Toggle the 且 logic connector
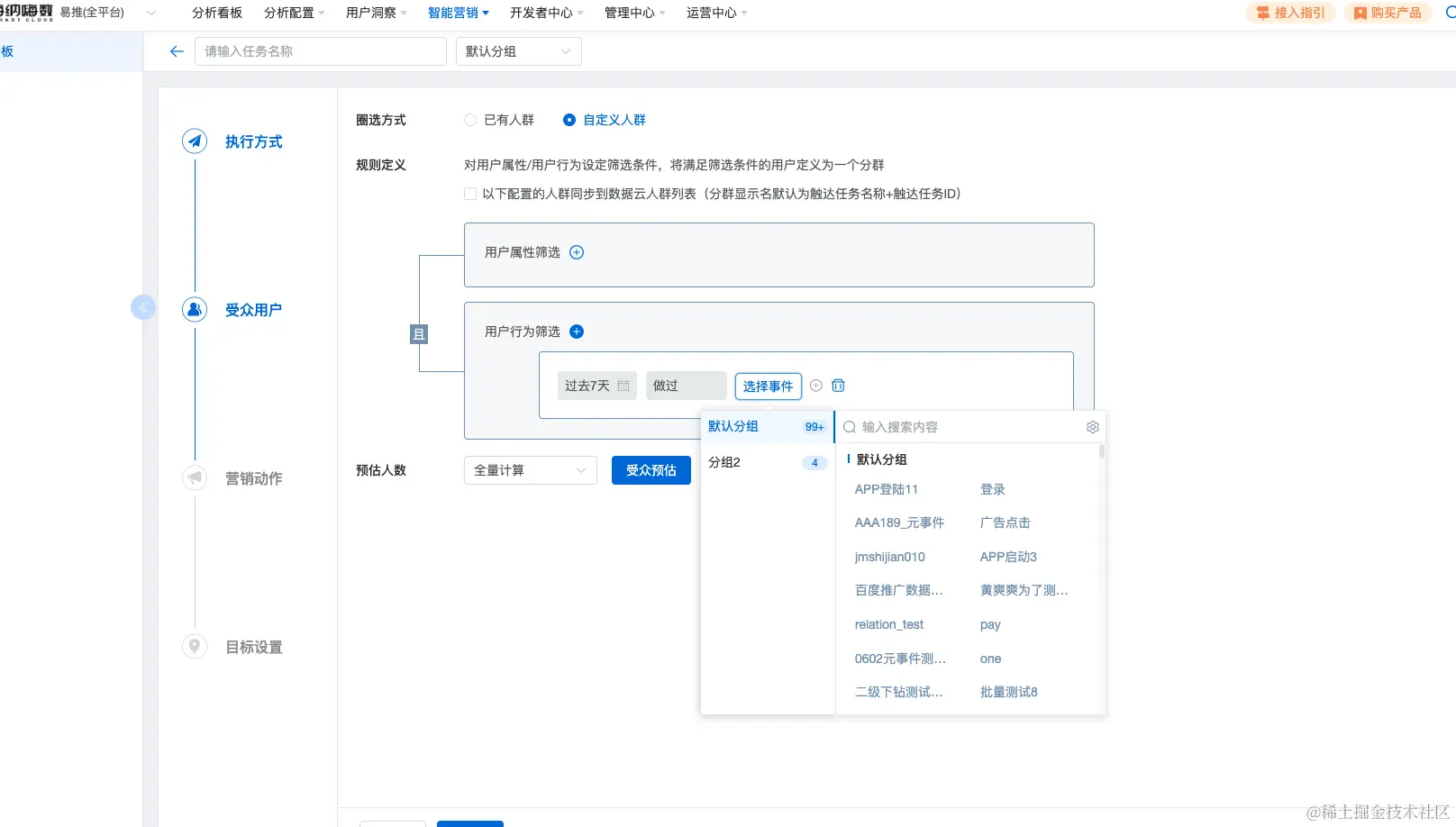The image size is (1456, 827). coord(419,334)
